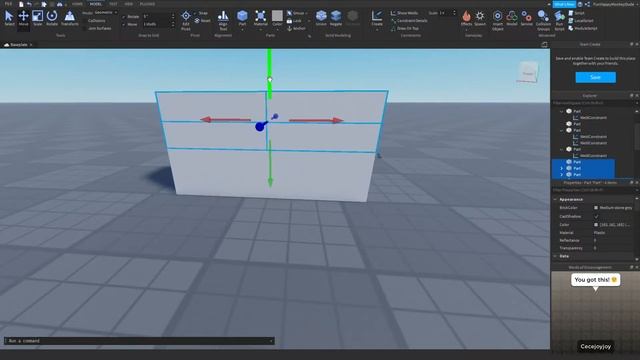Activate the Rotate tool

[52, 18]
